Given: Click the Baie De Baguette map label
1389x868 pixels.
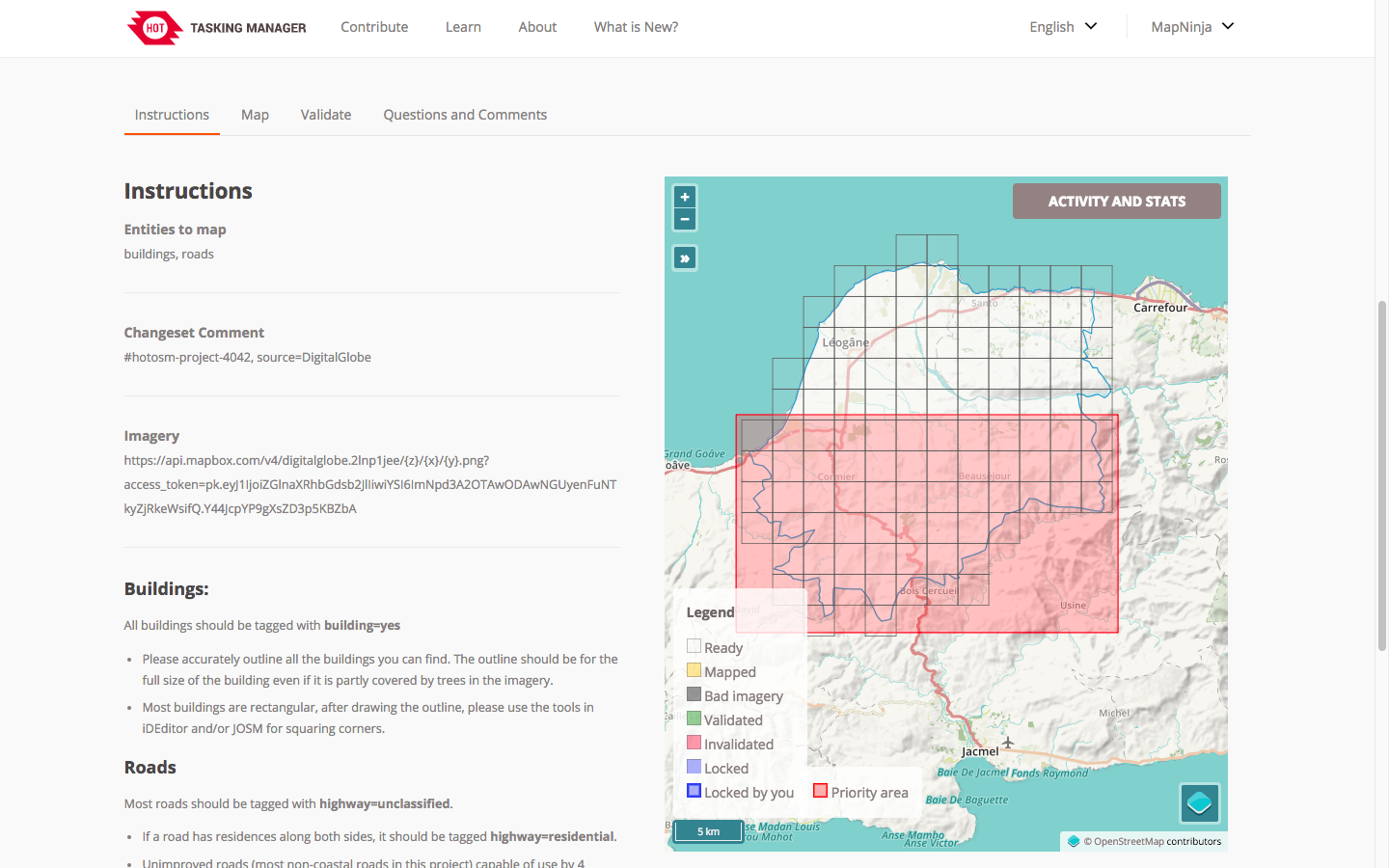Looking at the screenshot, I should click(x=967, y=800).
